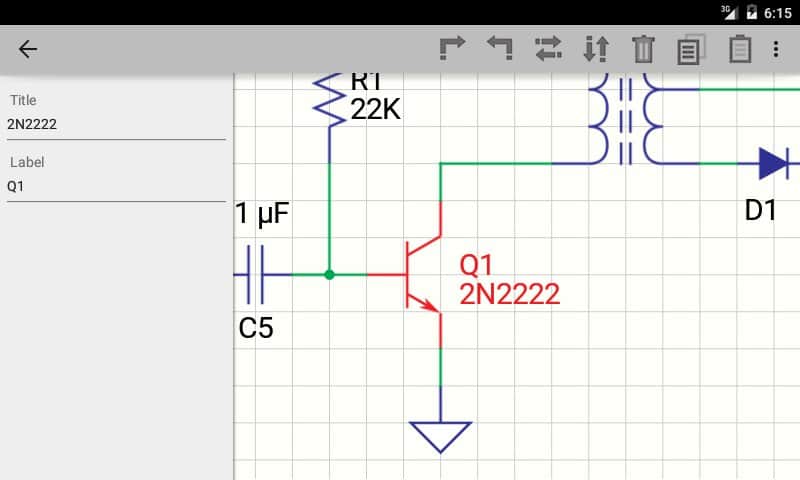The image size is (800, 480).
Task: Tap the 1 µF capacitor value text
Action: point(262,214)
